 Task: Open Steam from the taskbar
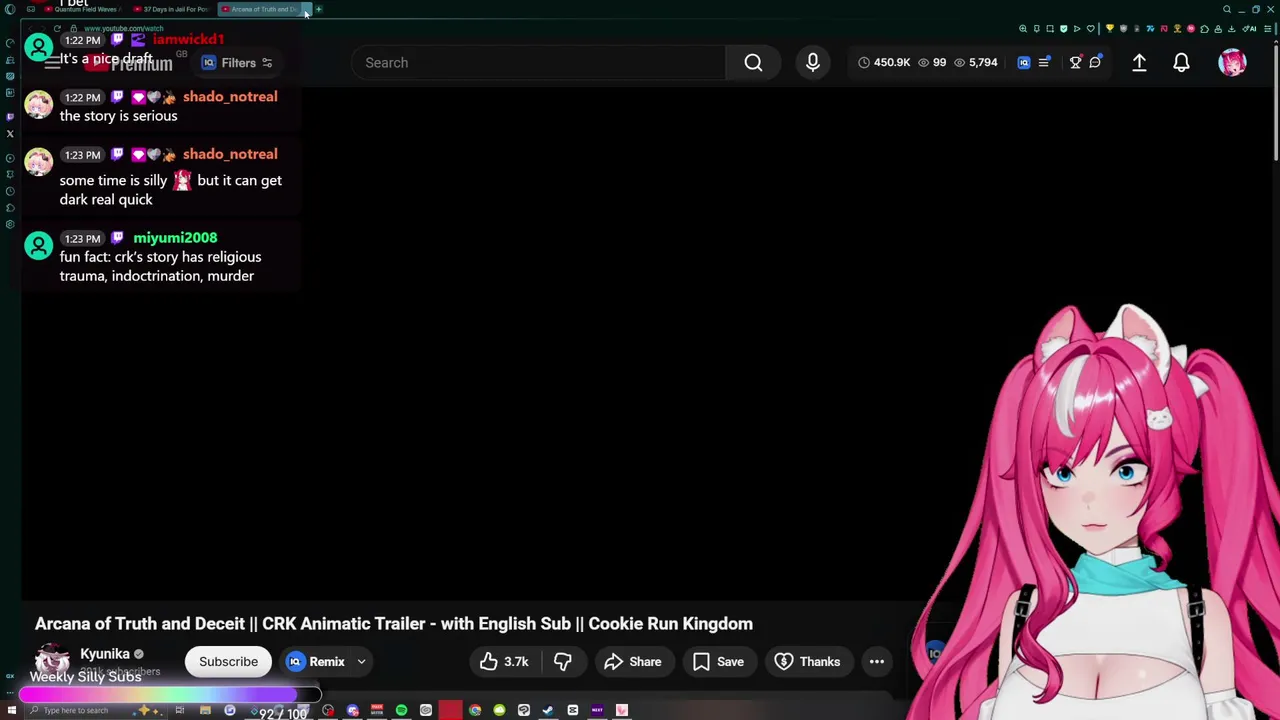coord(548,711)
